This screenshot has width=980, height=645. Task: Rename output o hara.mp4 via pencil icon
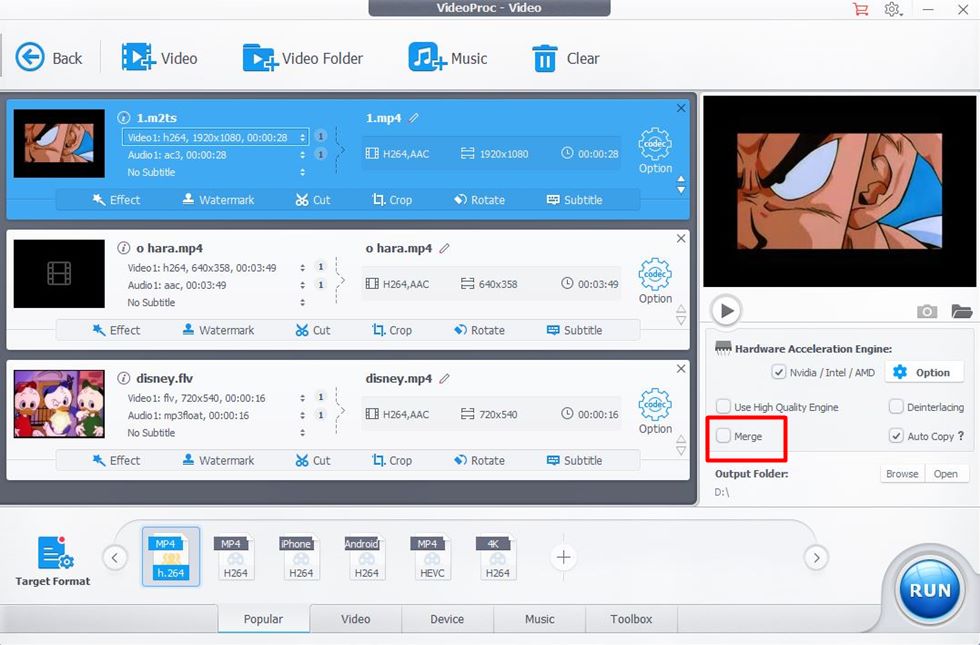444,248
